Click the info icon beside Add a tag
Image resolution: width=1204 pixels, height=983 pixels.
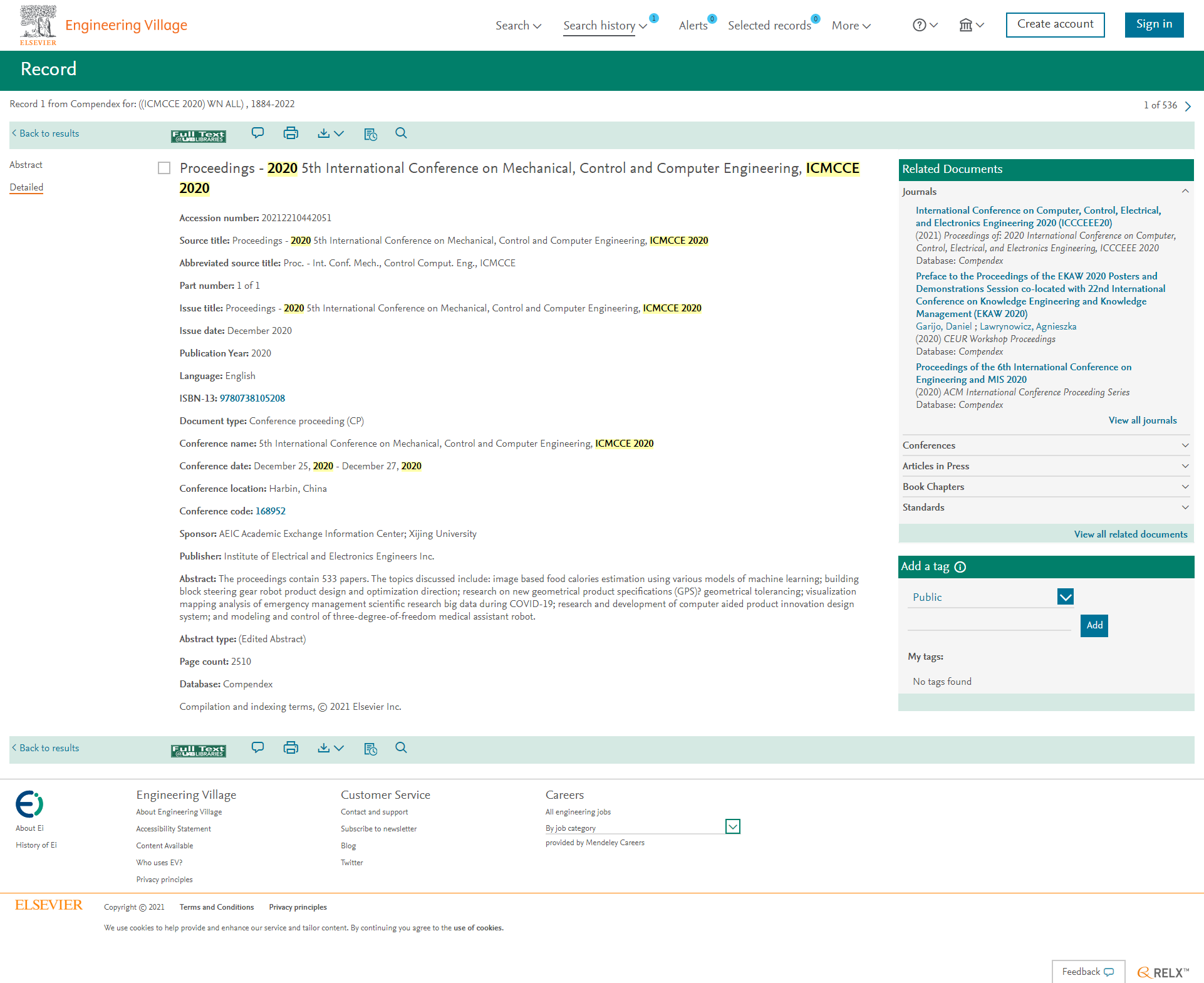pos(960,567)
